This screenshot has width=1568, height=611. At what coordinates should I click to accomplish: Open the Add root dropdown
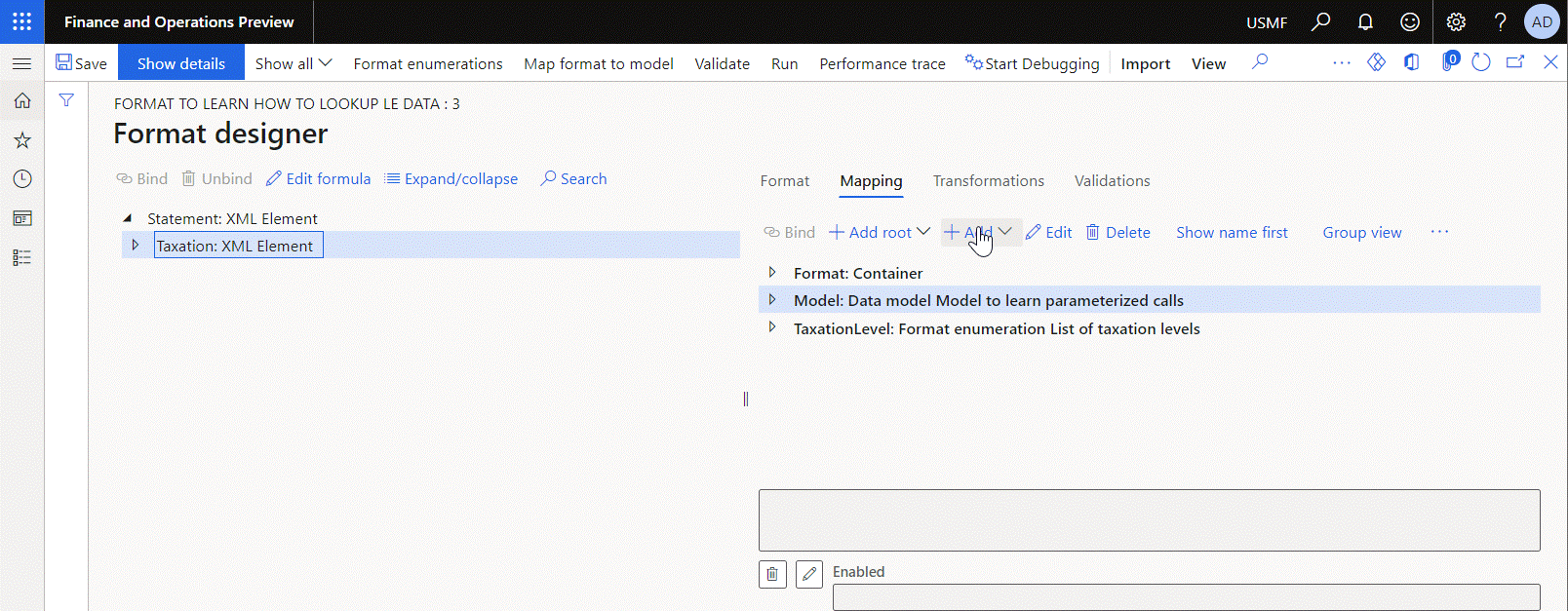(879, 232)
